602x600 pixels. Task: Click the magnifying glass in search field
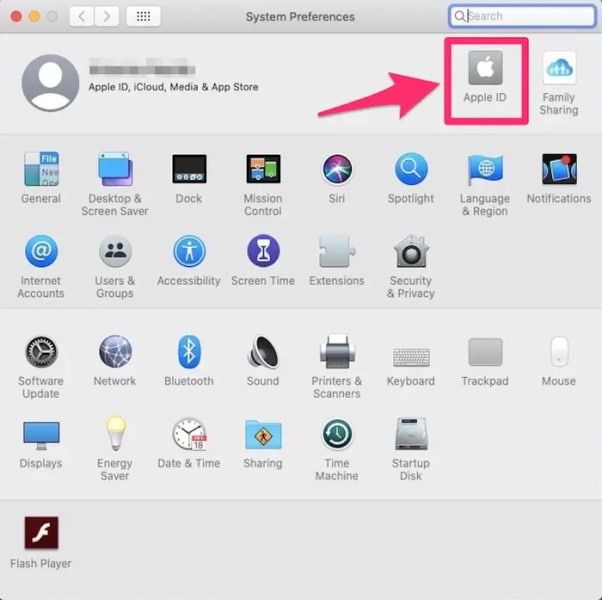pos(459,16)
